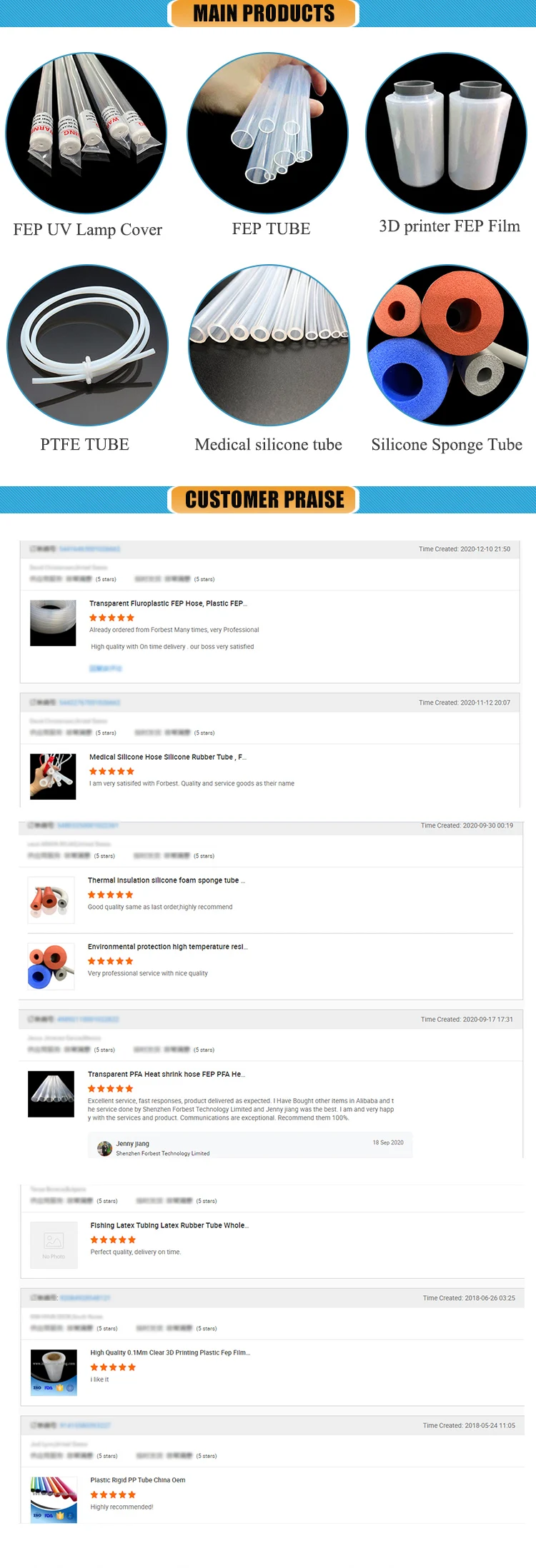Screen dimensions: 536x1568
Task: Click the Thermal insulation silicone foam sponge thumbnail
Action: click(51, 900)
